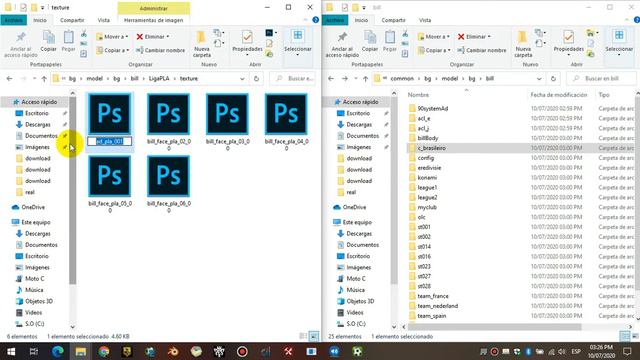Open notification center in taskbar

627,351
